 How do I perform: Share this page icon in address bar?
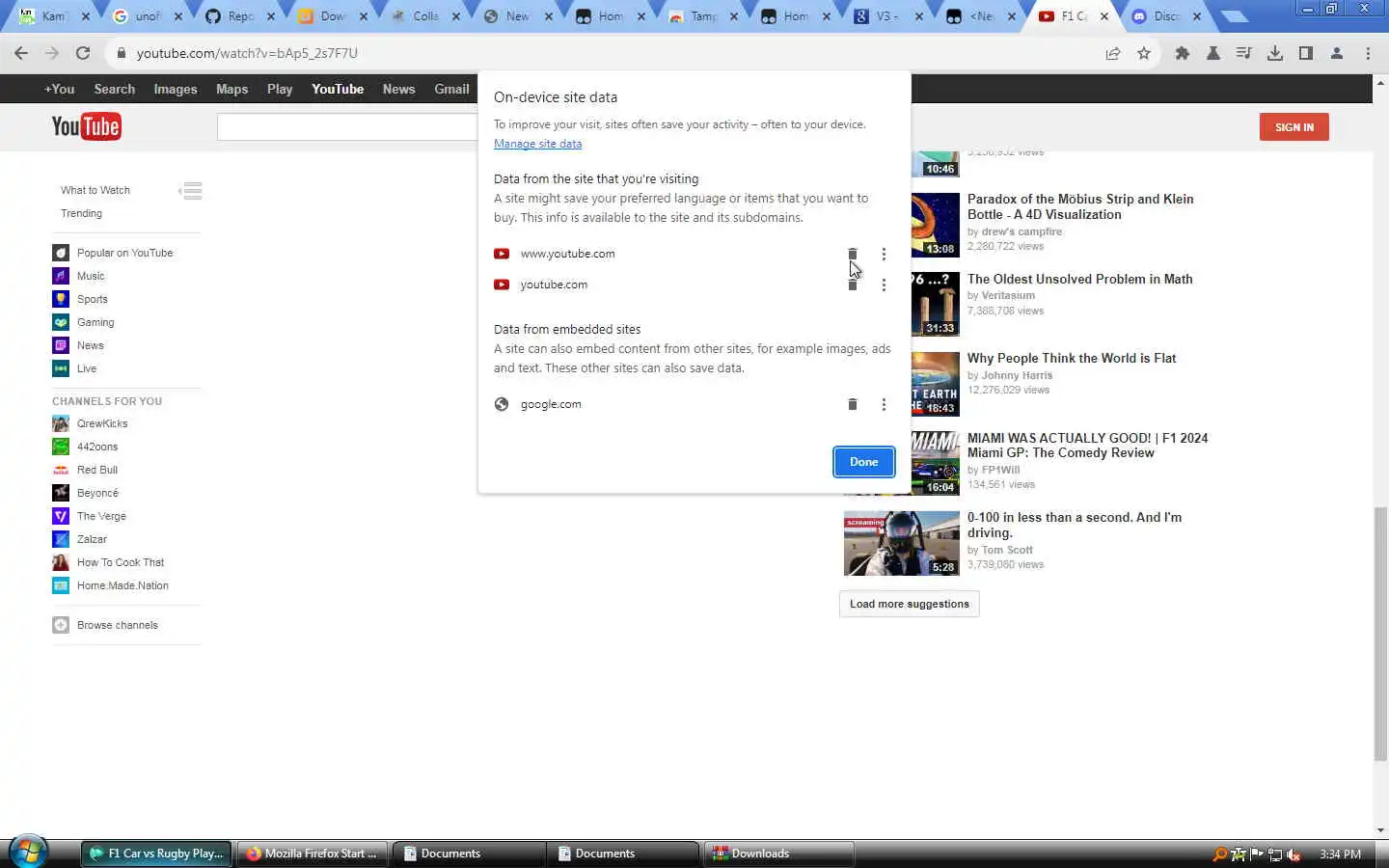click(x=1113, y=53)
